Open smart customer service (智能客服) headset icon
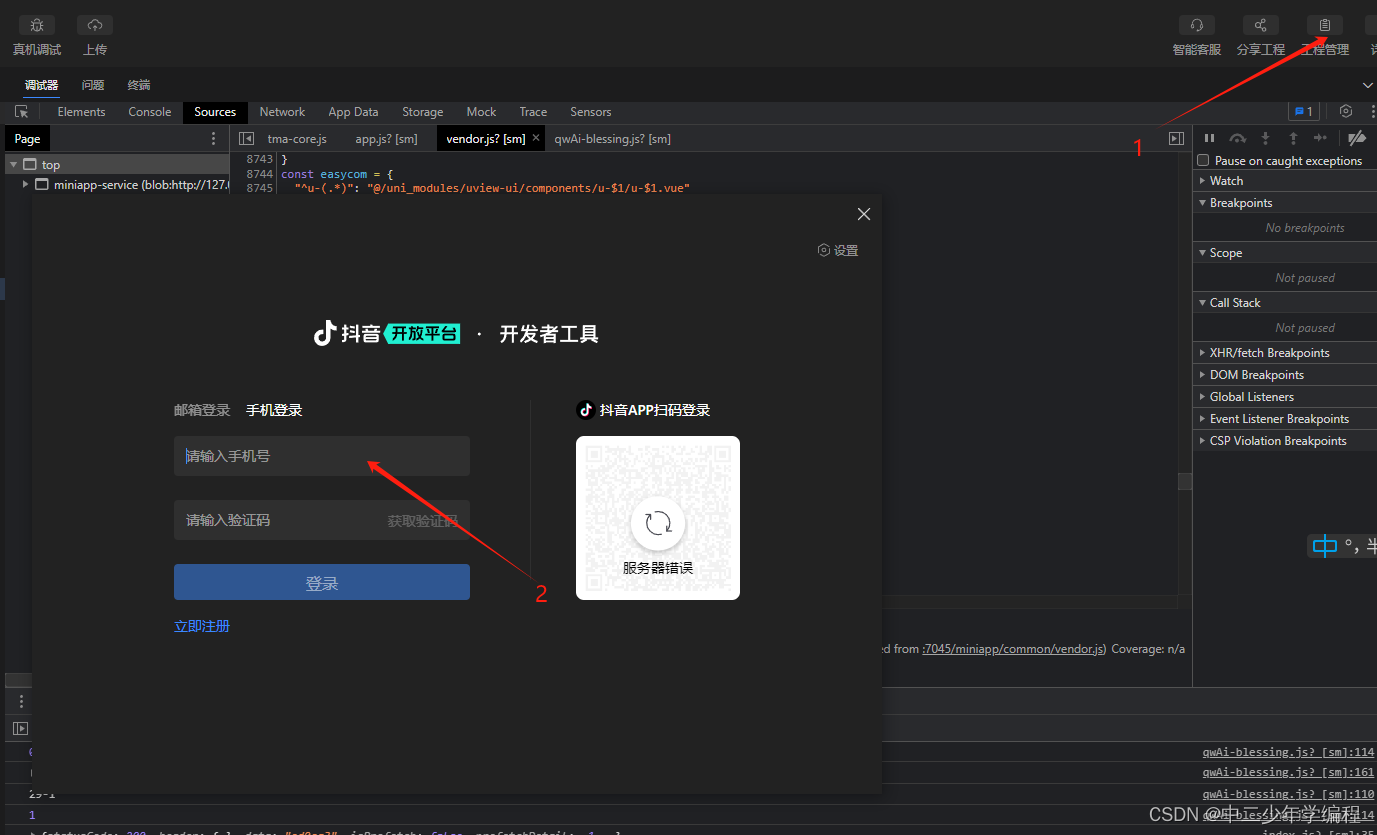Screen dimensions: 1377x835 pyautogui.click(x=1197, y=25)
